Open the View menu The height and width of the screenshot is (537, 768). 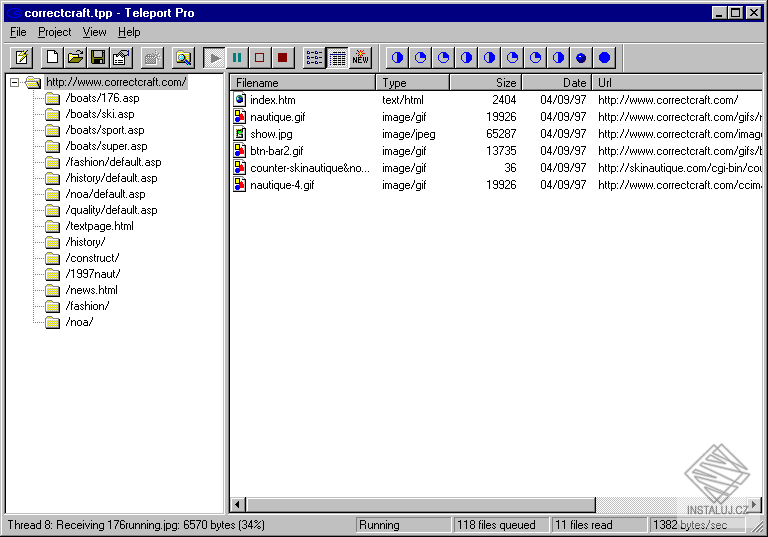pyautogui.click(x=94, y=32)
